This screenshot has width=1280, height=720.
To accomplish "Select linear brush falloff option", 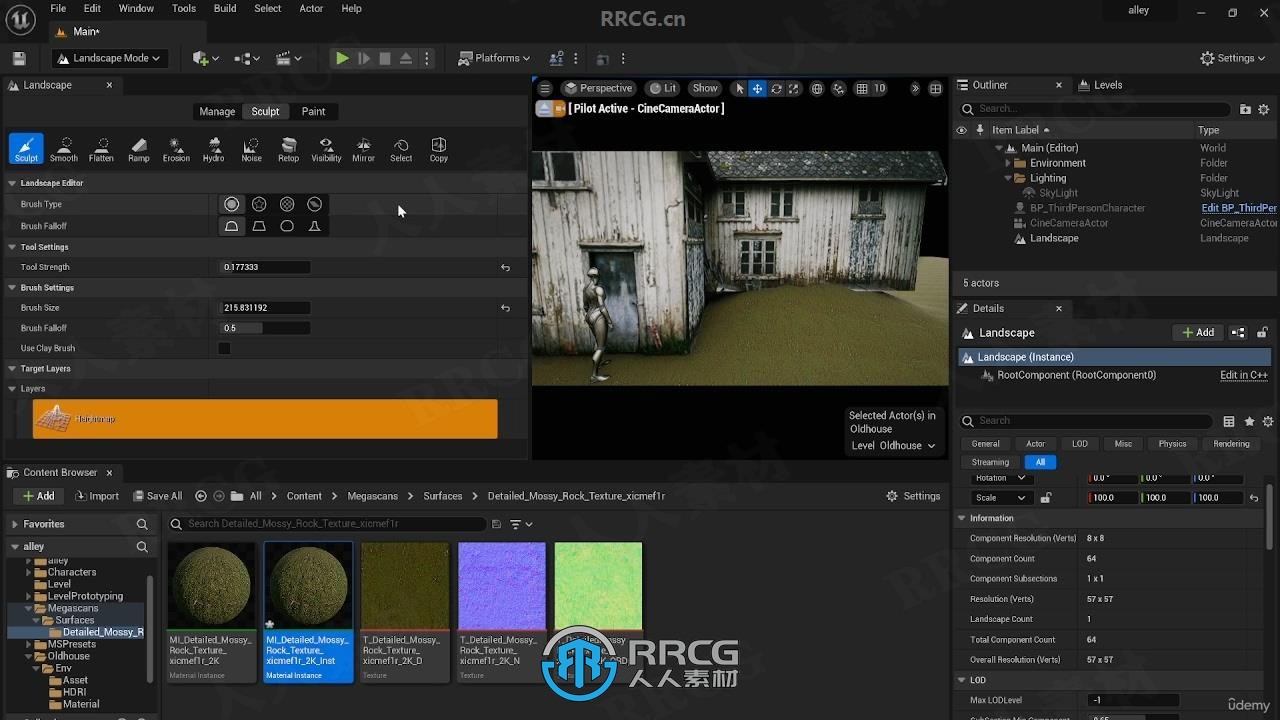I will coord(259,226).
